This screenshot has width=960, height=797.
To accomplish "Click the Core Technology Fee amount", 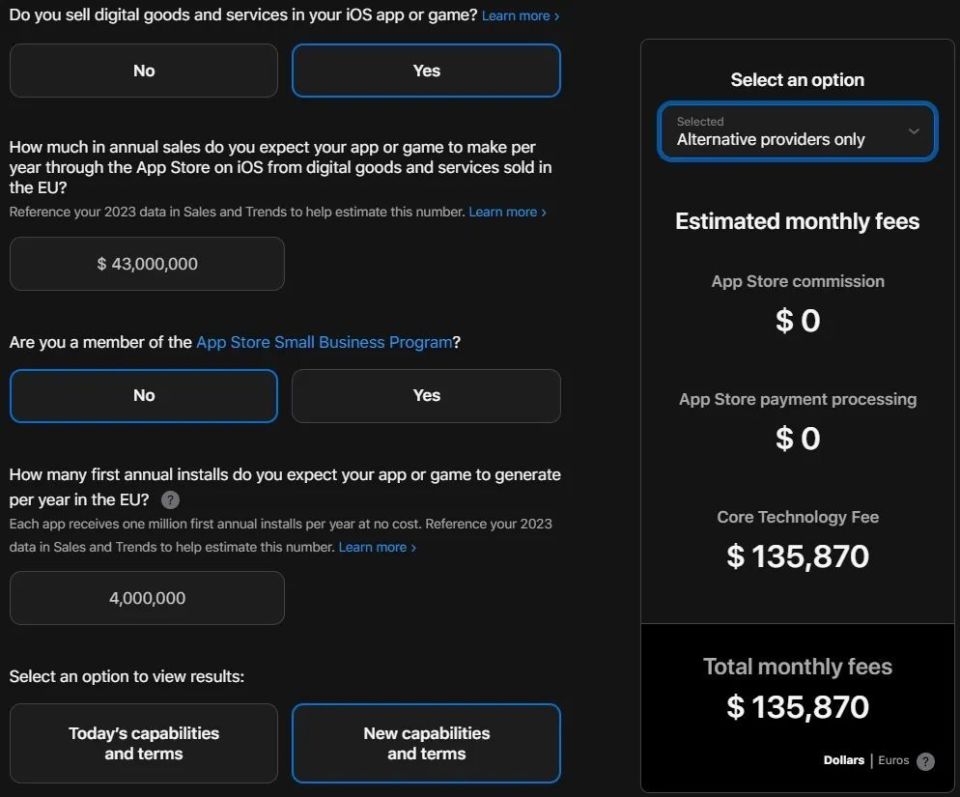I will point(797,557).
